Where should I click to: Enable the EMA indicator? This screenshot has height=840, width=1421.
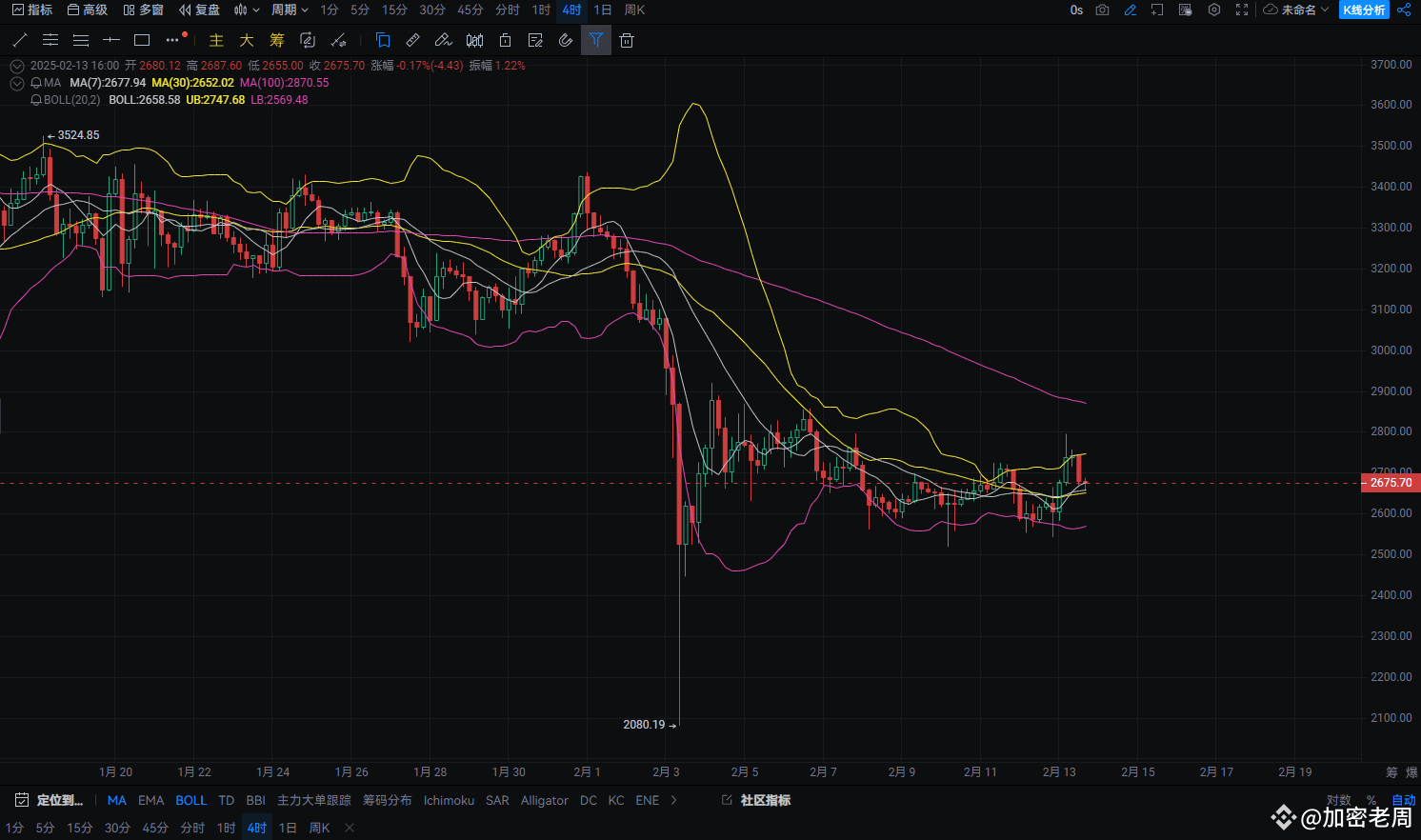click(151, 801)
